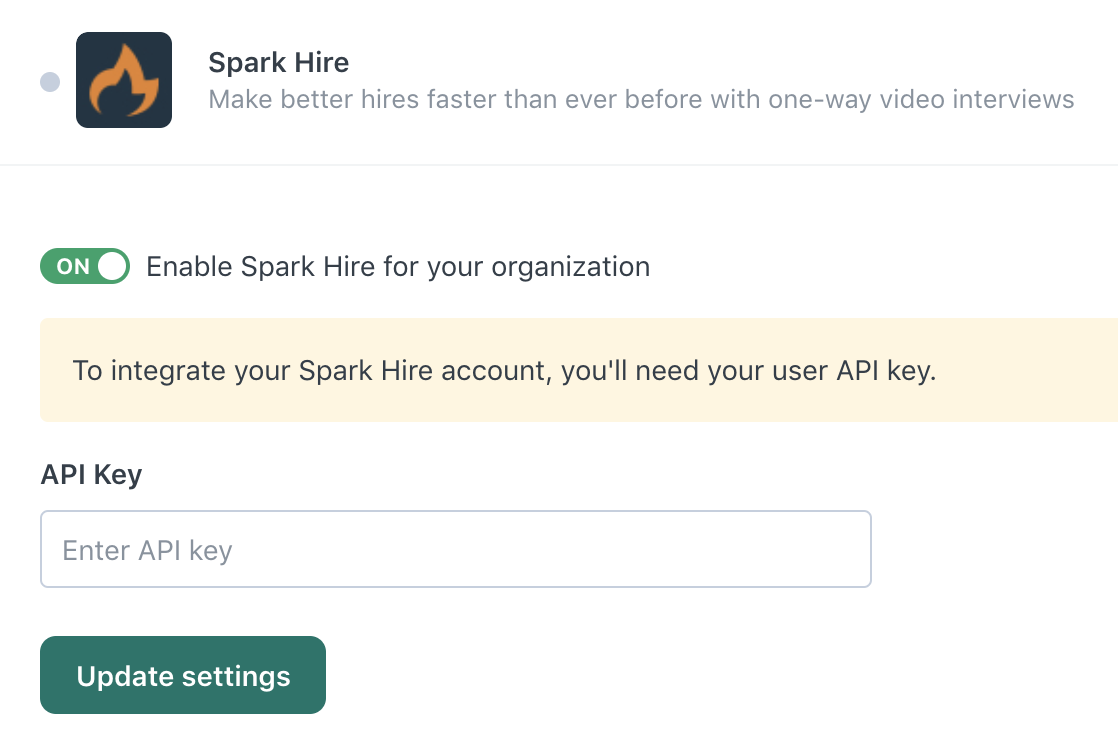Screen dimensions: 1118x744
Task: Click the 'To integrate your Spark Hire account' notice
Action: [x=579, y=370]
